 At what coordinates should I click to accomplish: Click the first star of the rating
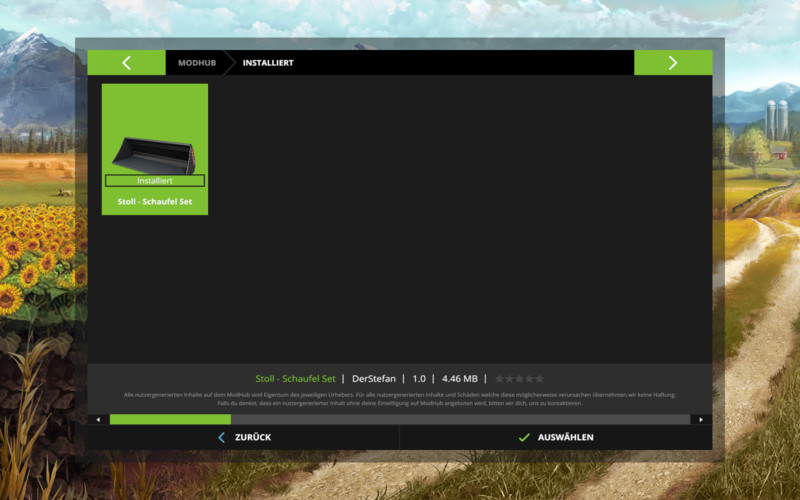[x=500, y=379]
